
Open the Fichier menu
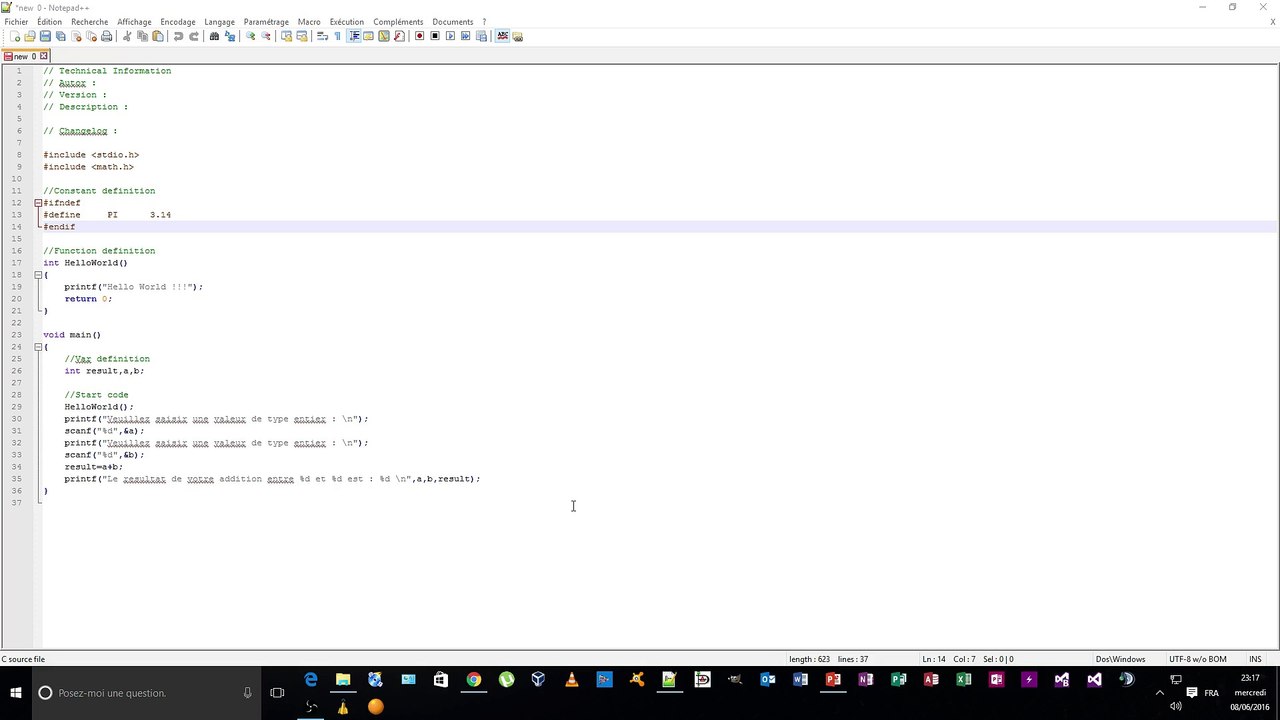click(16, 22)
